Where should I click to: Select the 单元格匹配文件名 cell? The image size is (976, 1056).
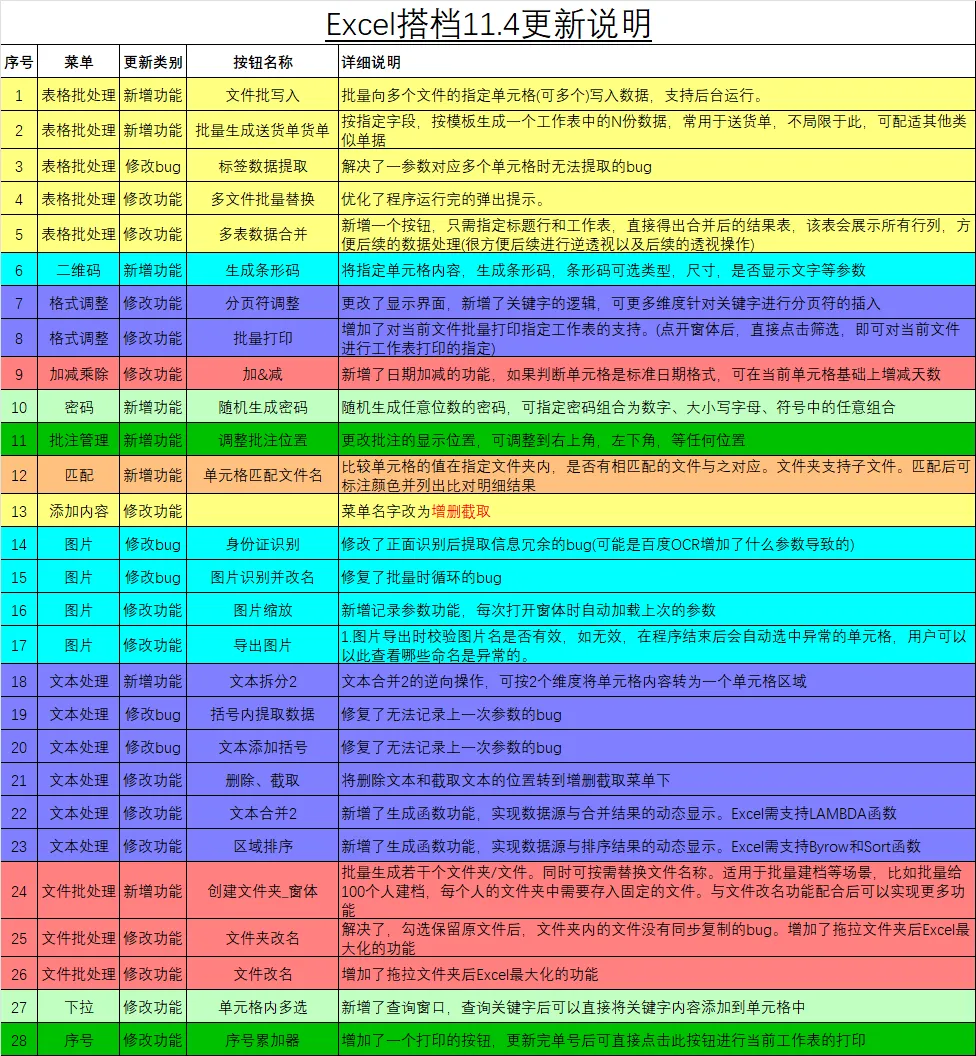pyautogui.click(x=263, y=475)
